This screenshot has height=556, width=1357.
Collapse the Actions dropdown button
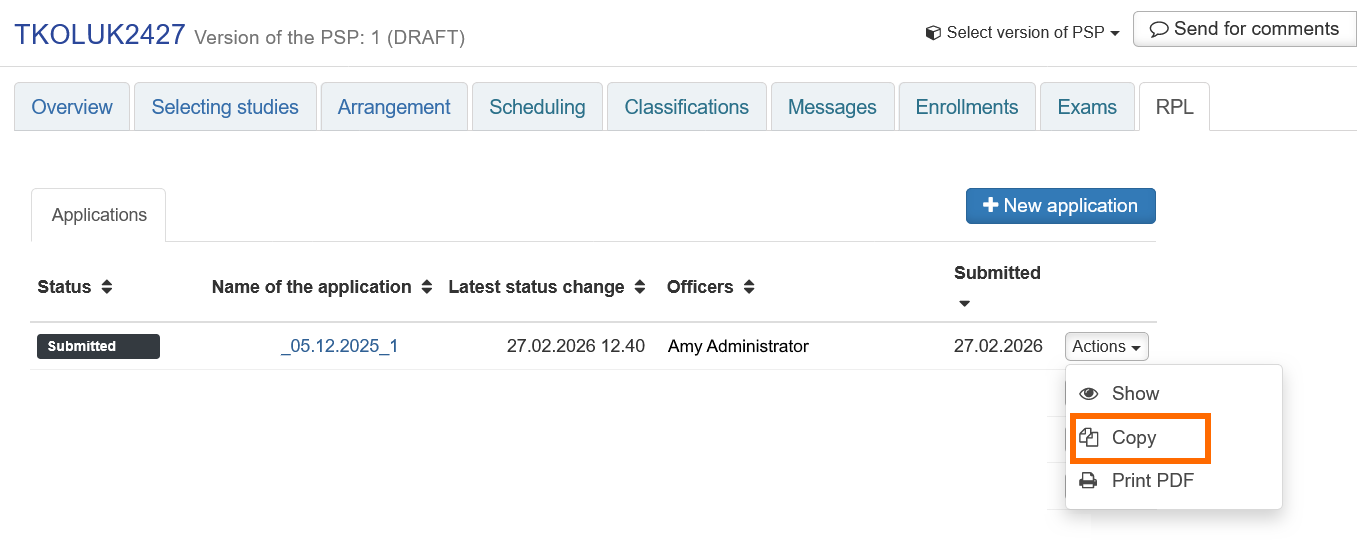tap(1106, 347)
